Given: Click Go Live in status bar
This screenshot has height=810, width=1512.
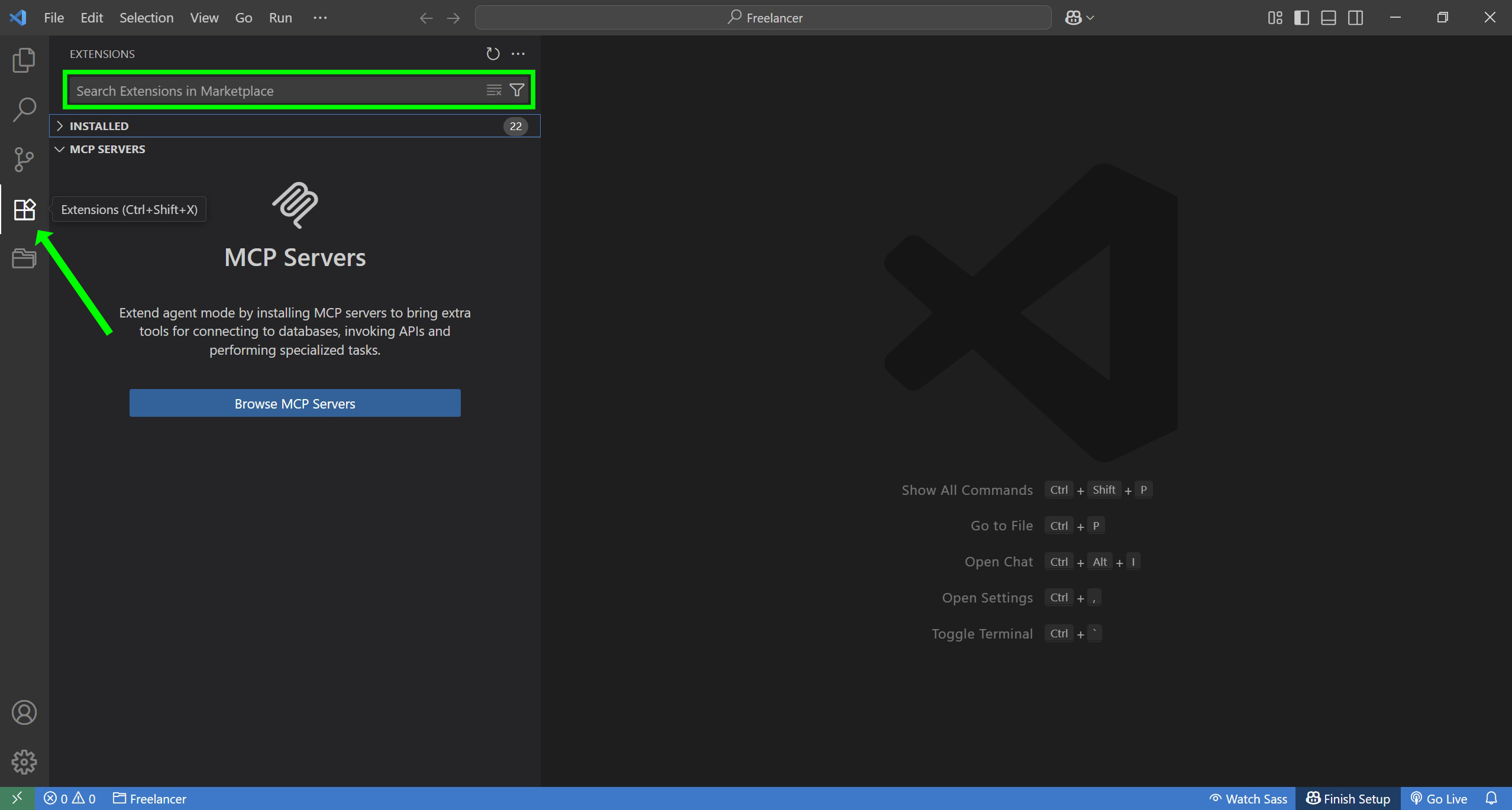Looking at the screenshot, I should 1439,799.
